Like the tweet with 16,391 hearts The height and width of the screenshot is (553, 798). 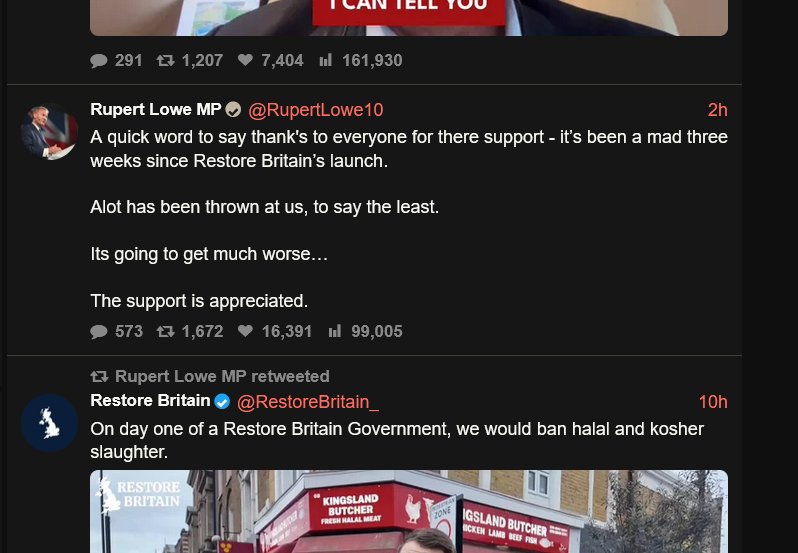click(245, 331)
